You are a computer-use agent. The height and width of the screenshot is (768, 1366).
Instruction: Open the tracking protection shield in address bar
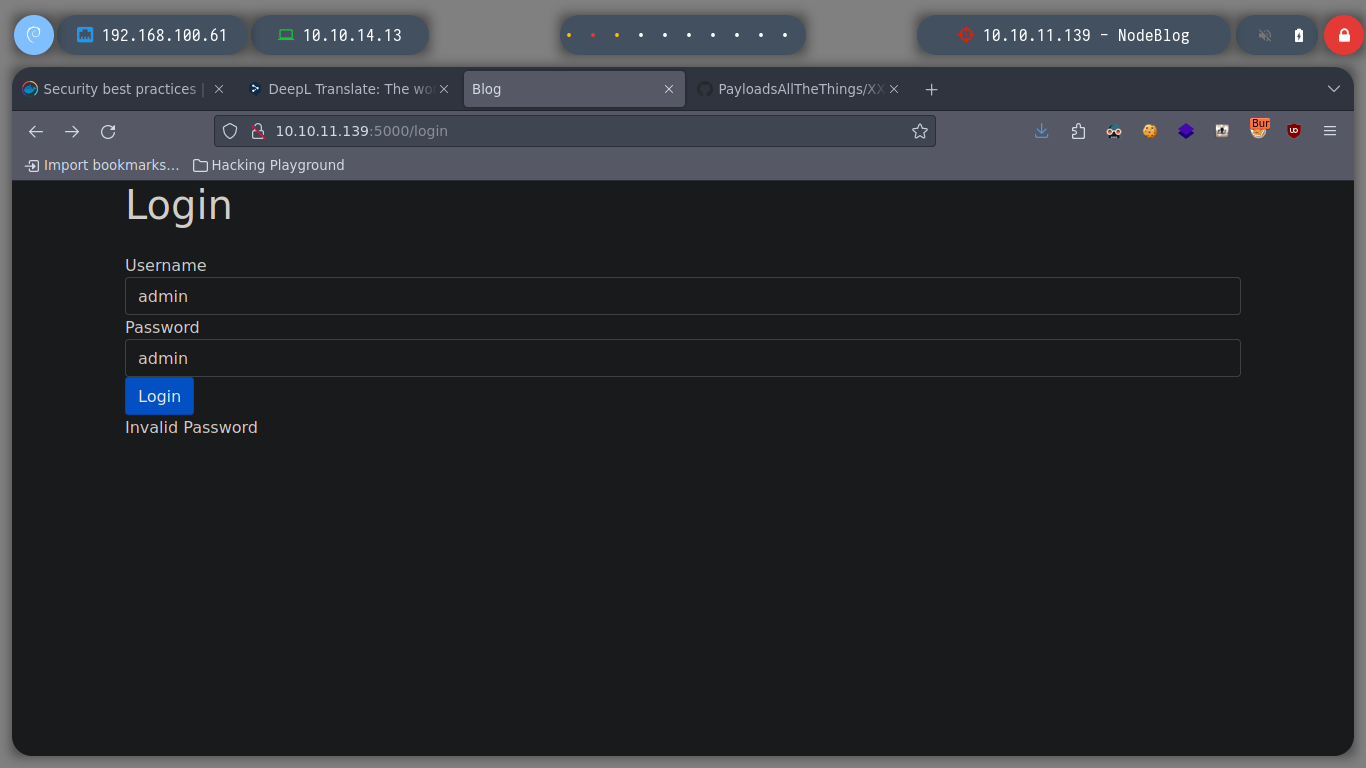point(230,131)
